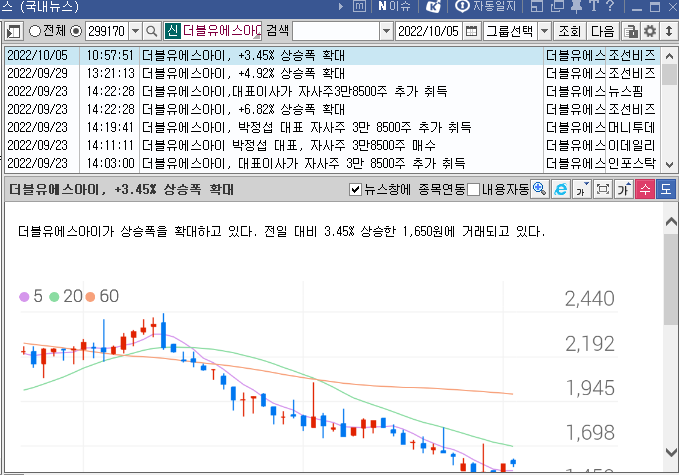679x475 pixels.
Task: Open the N이슈 issue panel
Action: pyautogui.click(x=394, y=6)
